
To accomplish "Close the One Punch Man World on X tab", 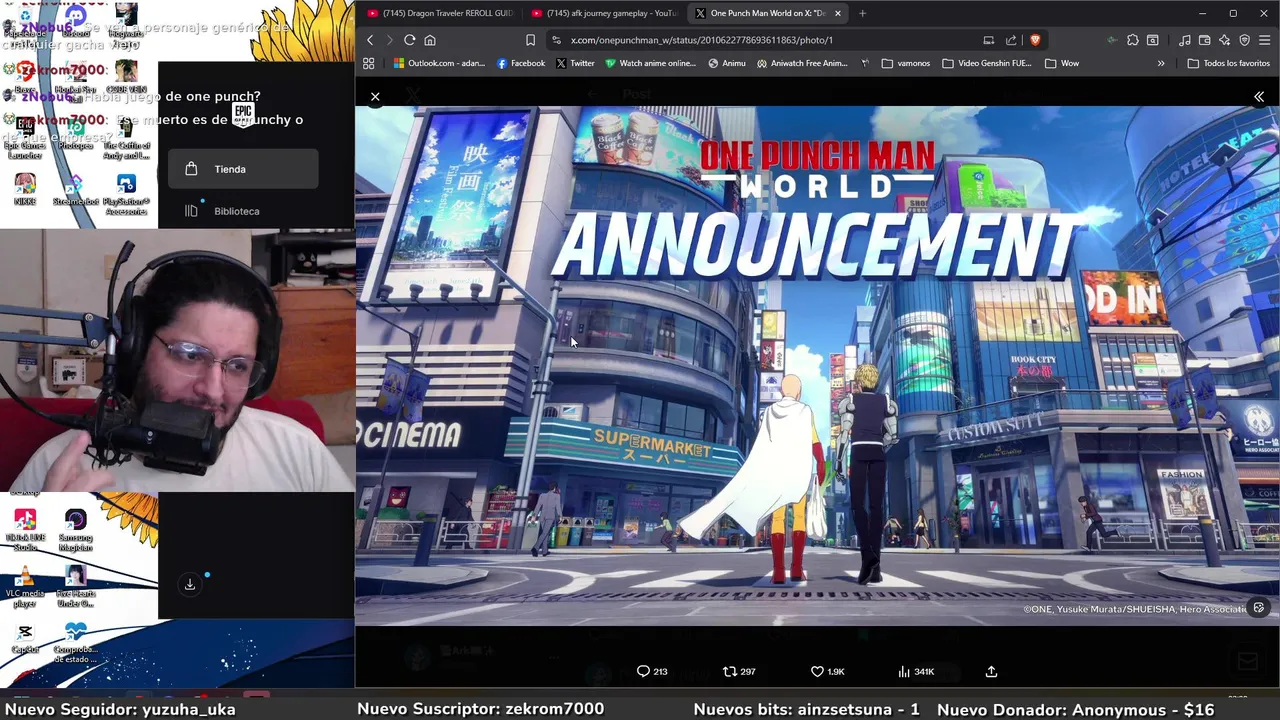I will coord(837,13).
